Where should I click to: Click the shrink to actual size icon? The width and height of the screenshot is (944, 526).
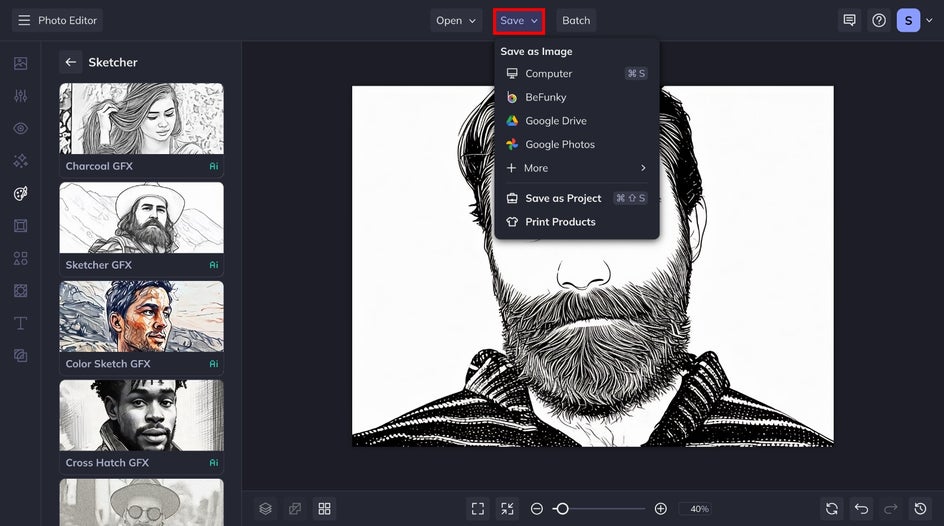(508, 509)
